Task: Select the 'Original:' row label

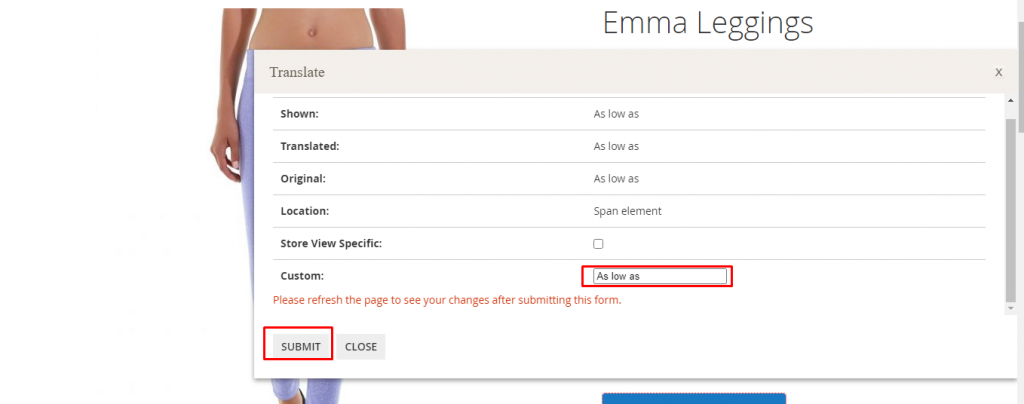Action: click(302, 178)
